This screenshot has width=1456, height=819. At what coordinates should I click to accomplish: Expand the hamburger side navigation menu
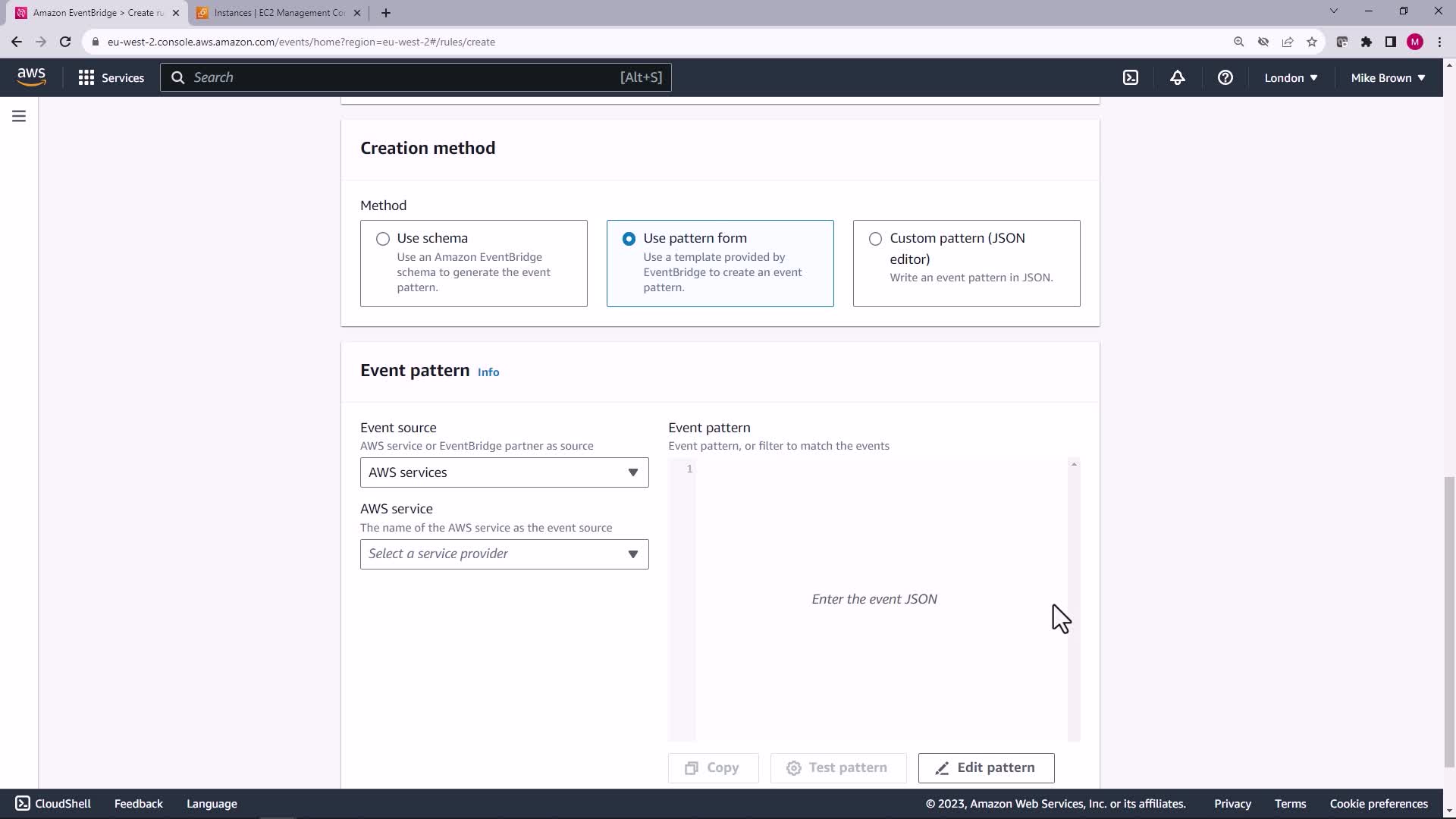click(x=19, y=116)
